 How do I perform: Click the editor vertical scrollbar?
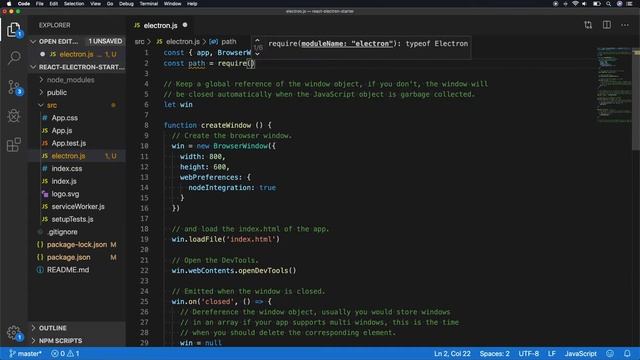[x=636, y=100]
